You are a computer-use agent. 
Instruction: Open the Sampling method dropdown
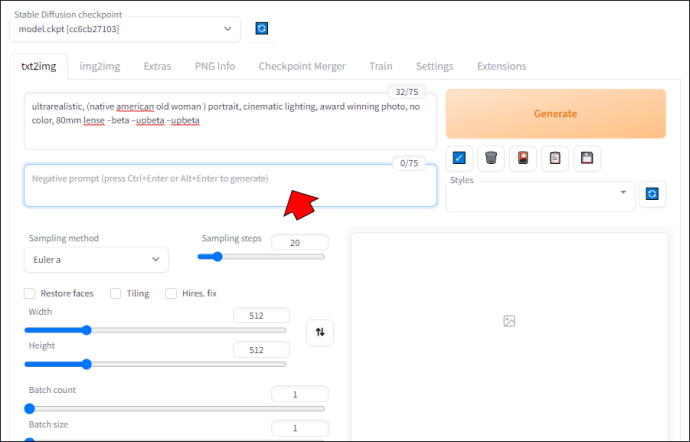pyautogui.click(x=96, y=260)
